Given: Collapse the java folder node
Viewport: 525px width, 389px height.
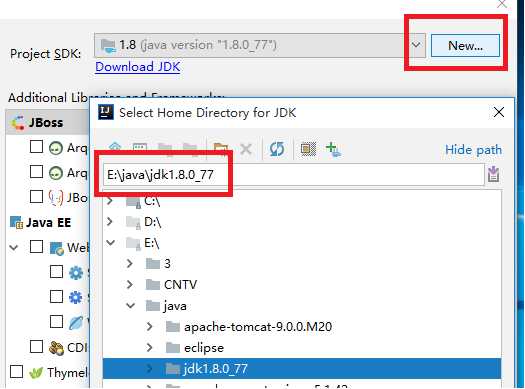Looking at the screenshot, I should point(131,305).
